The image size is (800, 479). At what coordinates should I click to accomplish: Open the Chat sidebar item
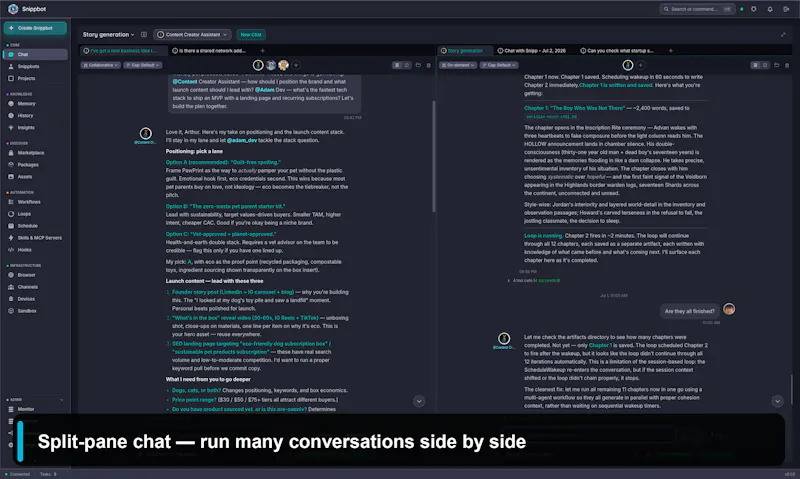point(36,54)
